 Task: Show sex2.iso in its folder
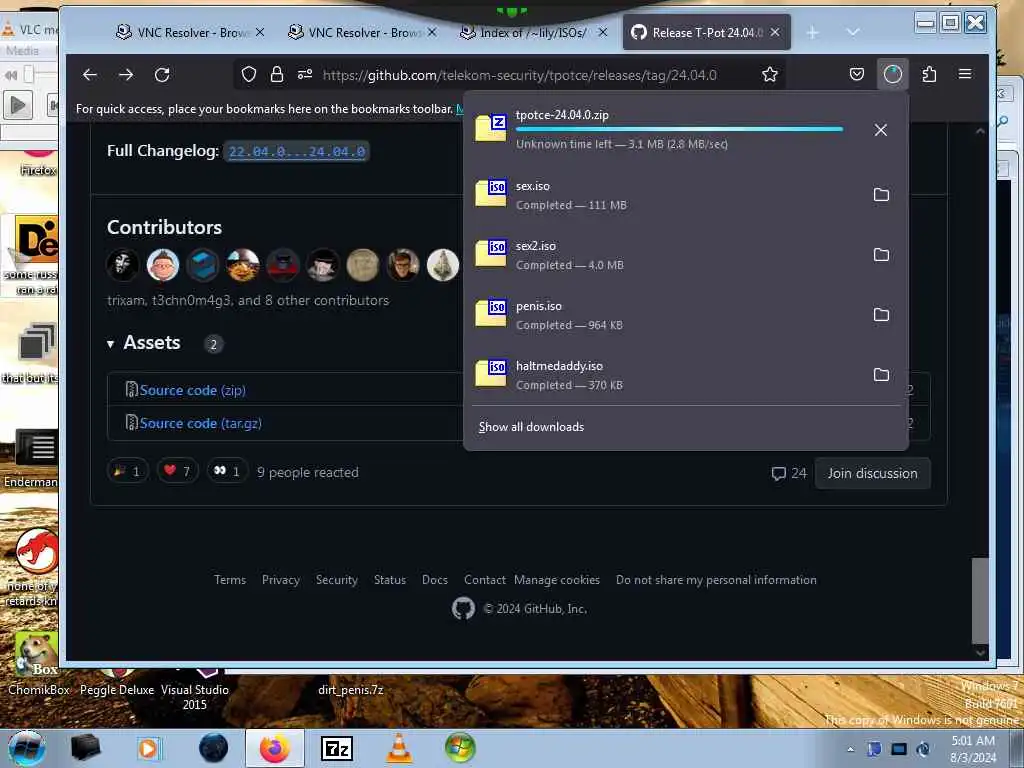coord(881,255)
